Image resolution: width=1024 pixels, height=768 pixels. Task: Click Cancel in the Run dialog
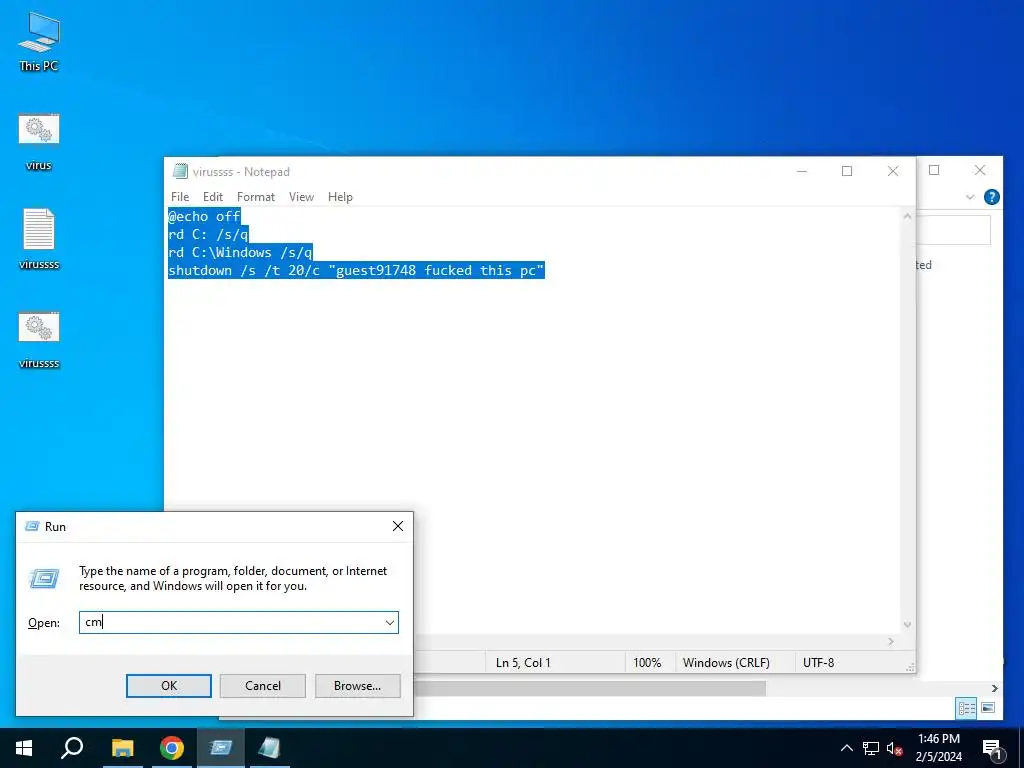point(263,686)
